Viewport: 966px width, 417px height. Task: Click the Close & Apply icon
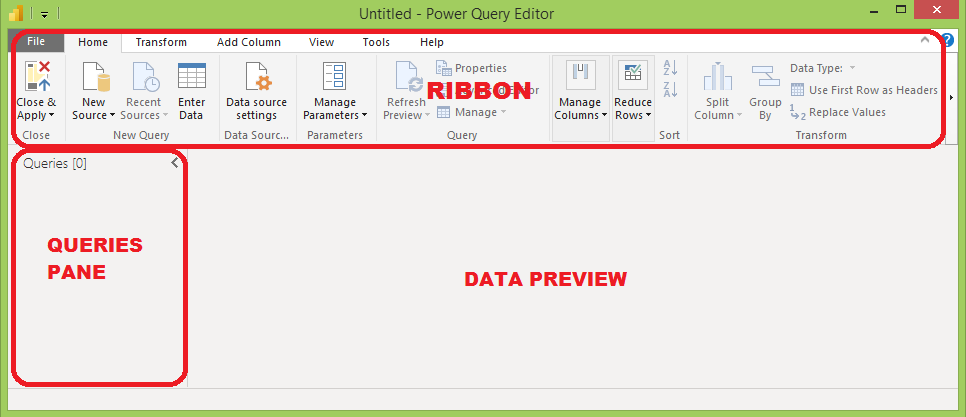pyautogui.click(x=37, y=76)
